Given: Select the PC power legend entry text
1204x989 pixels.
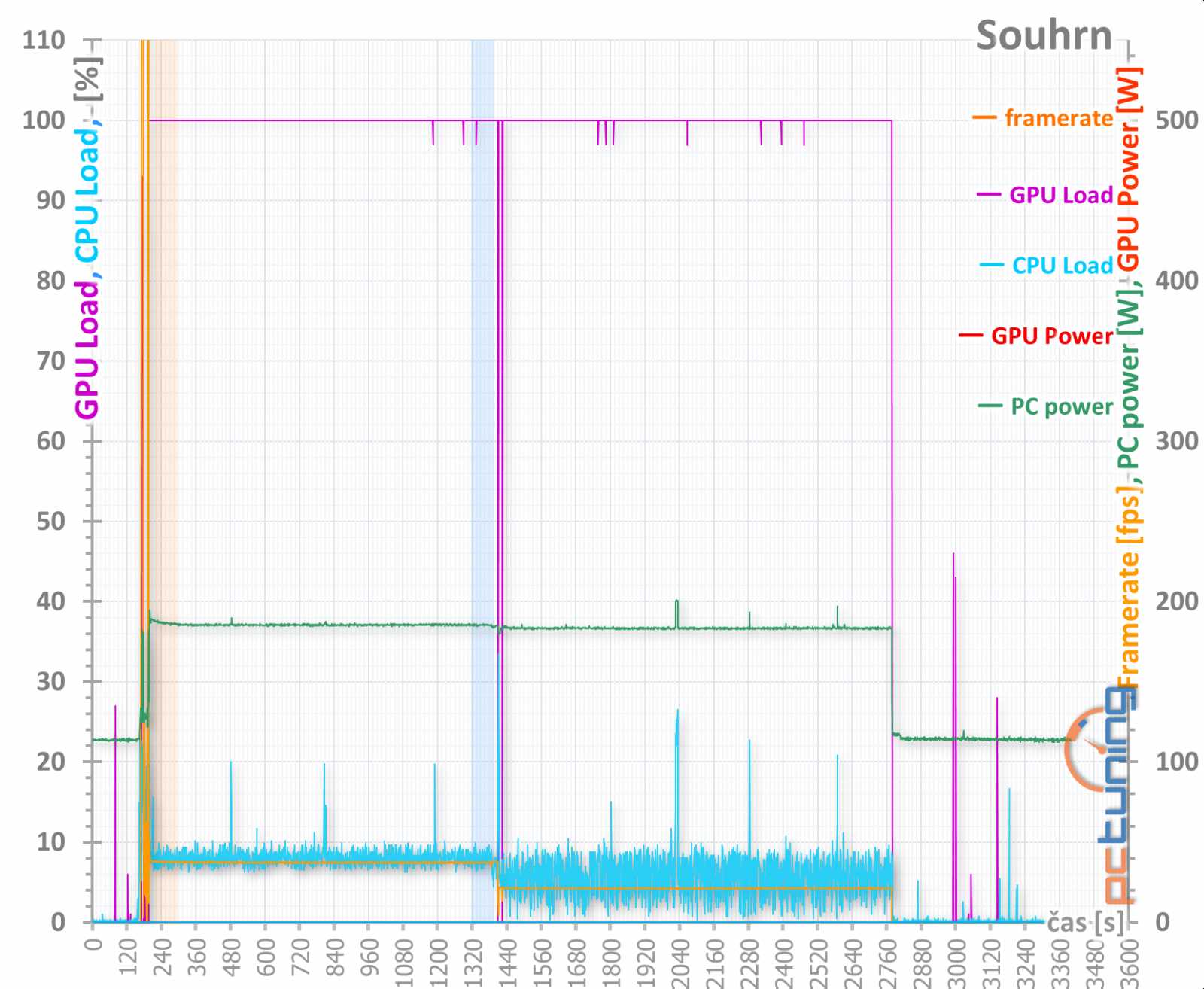Looking at the screenshot, I should pos(1062,406).
